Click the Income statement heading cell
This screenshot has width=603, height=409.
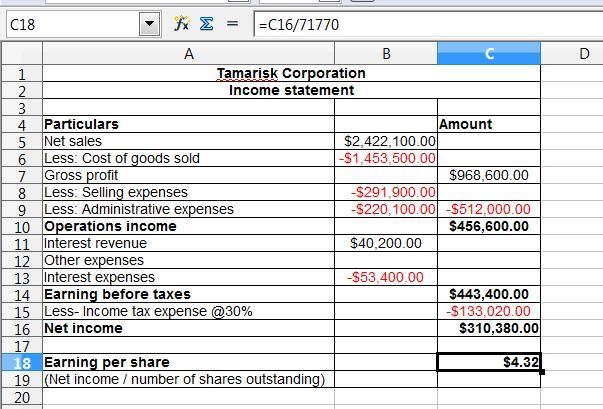[x=291, y=90]
